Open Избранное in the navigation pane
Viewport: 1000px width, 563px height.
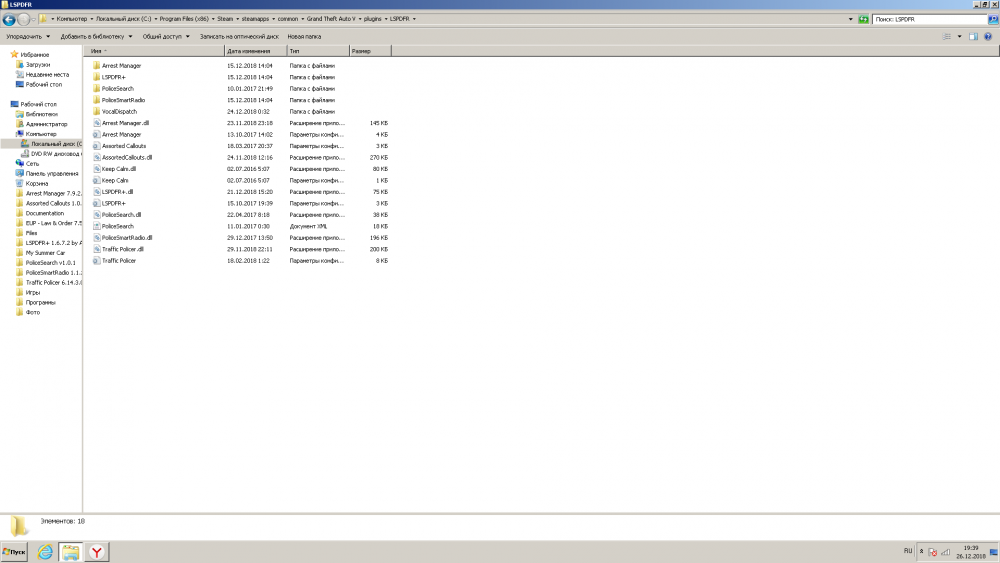[34, 55]
